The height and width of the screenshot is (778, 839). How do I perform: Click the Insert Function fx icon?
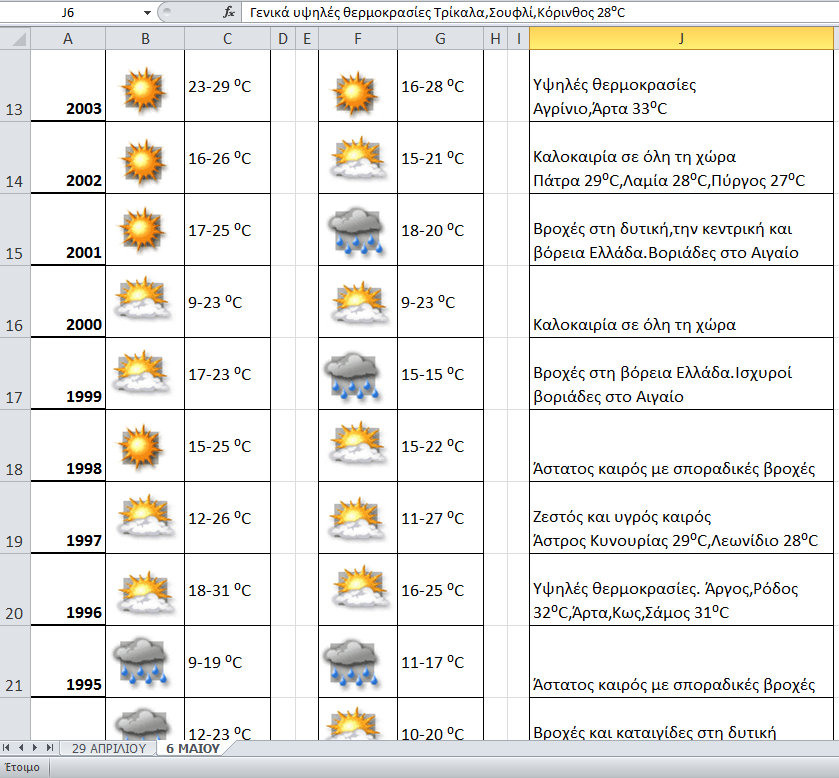pos(229,13)
